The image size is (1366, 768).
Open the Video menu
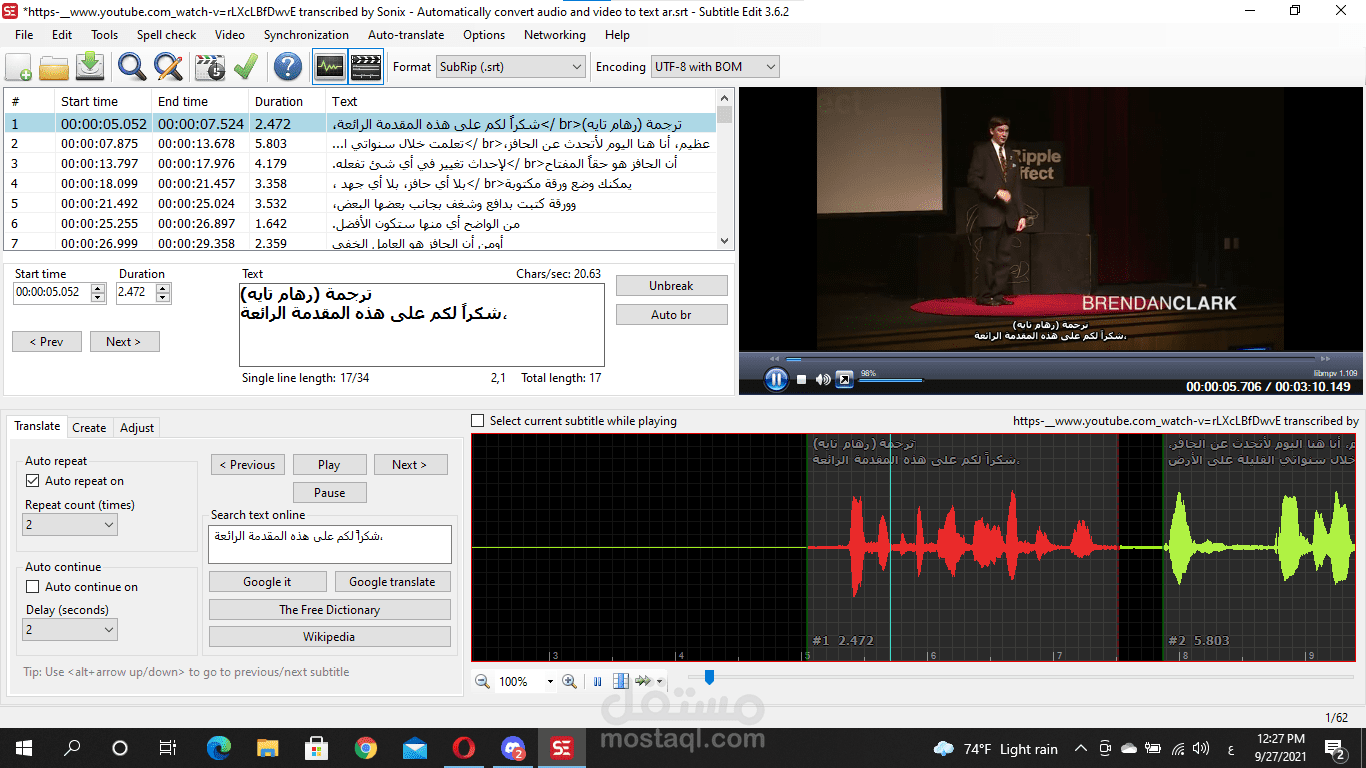pyautogui.click(x=229, y=34)
